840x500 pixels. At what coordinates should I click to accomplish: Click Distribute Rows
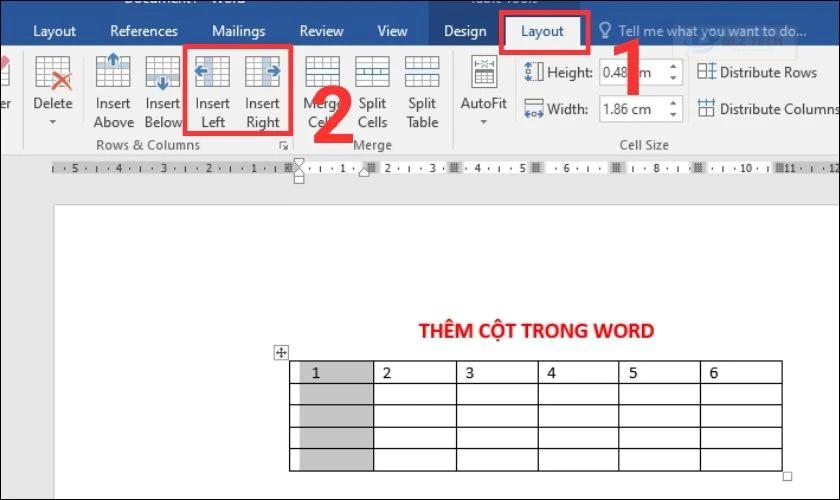point(757,72)
